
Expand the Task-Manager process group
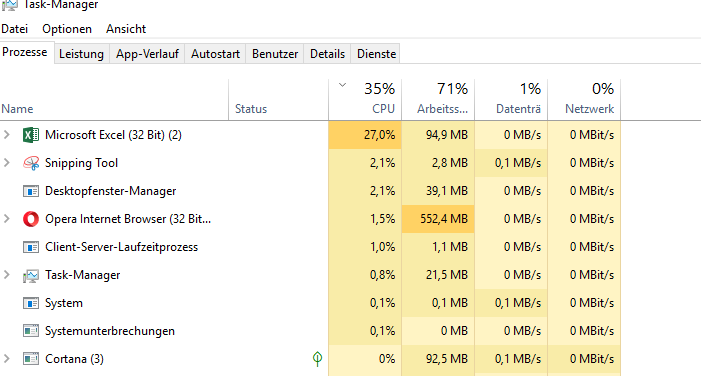(6, 275)
